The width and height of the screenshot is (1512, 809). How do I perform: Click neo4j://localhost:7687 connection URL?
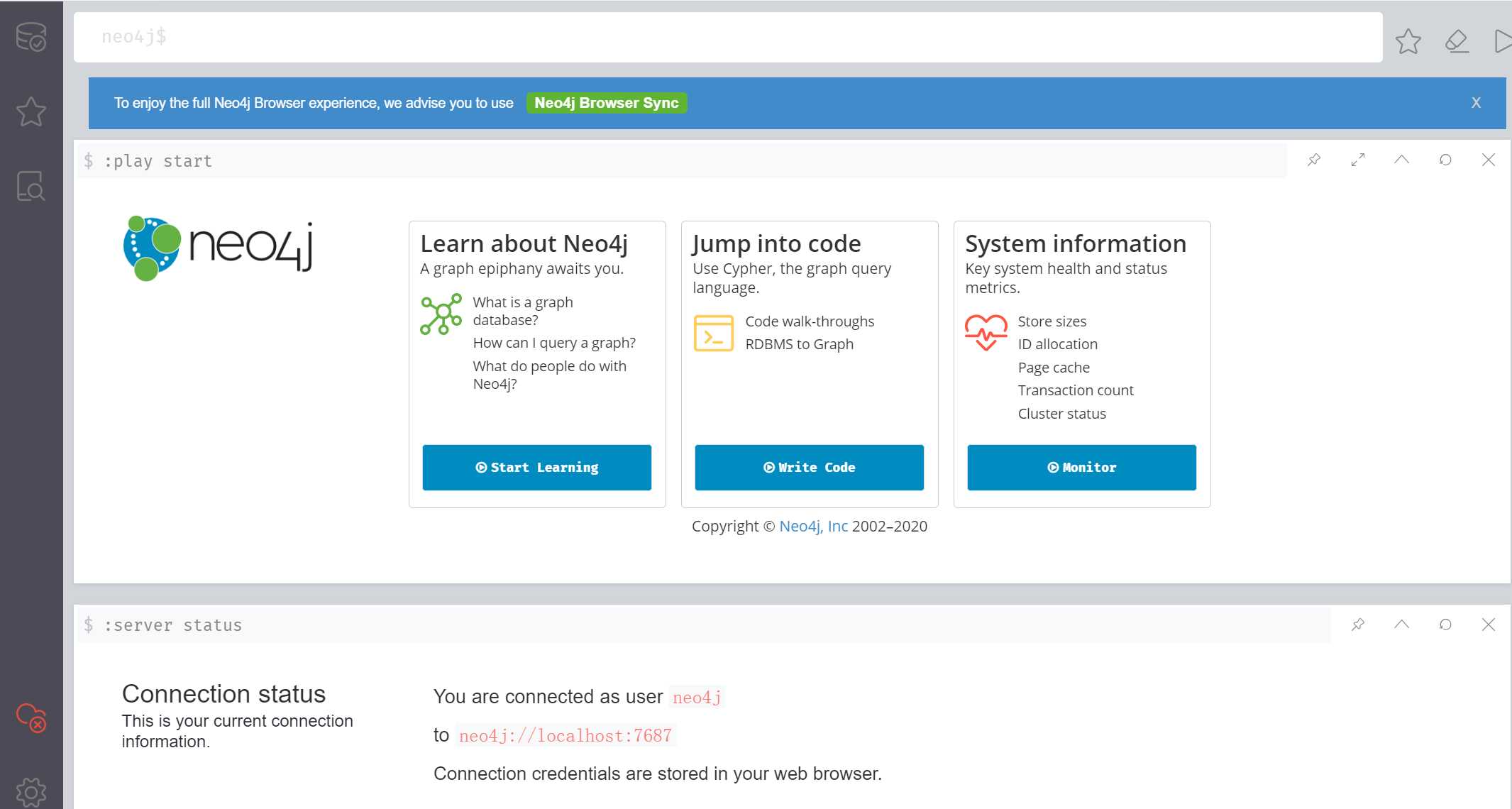pyautogui.click(x=565, y=736)
